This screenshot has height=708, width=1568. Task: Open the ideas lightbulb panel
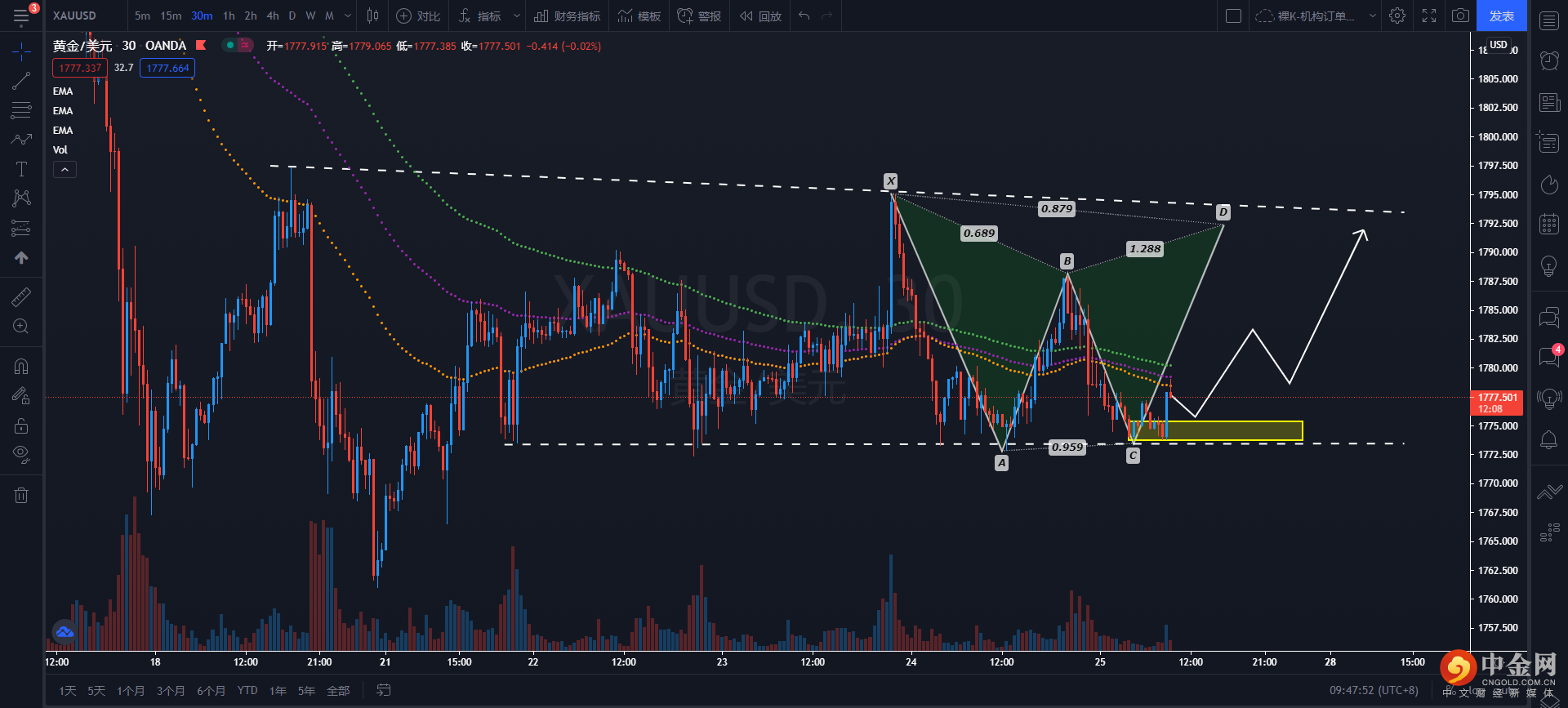click(x=1548, y=266)
